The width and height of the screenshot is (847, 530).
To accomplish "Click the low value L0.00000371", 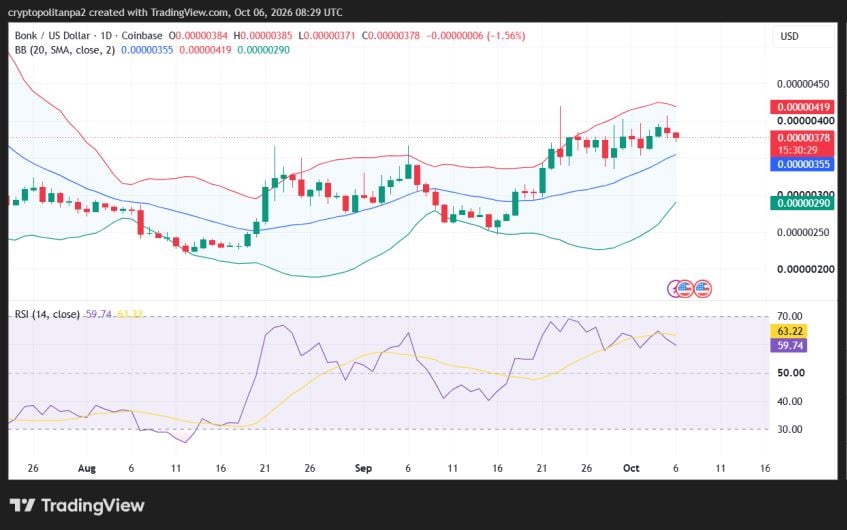I will click(327, 36).
